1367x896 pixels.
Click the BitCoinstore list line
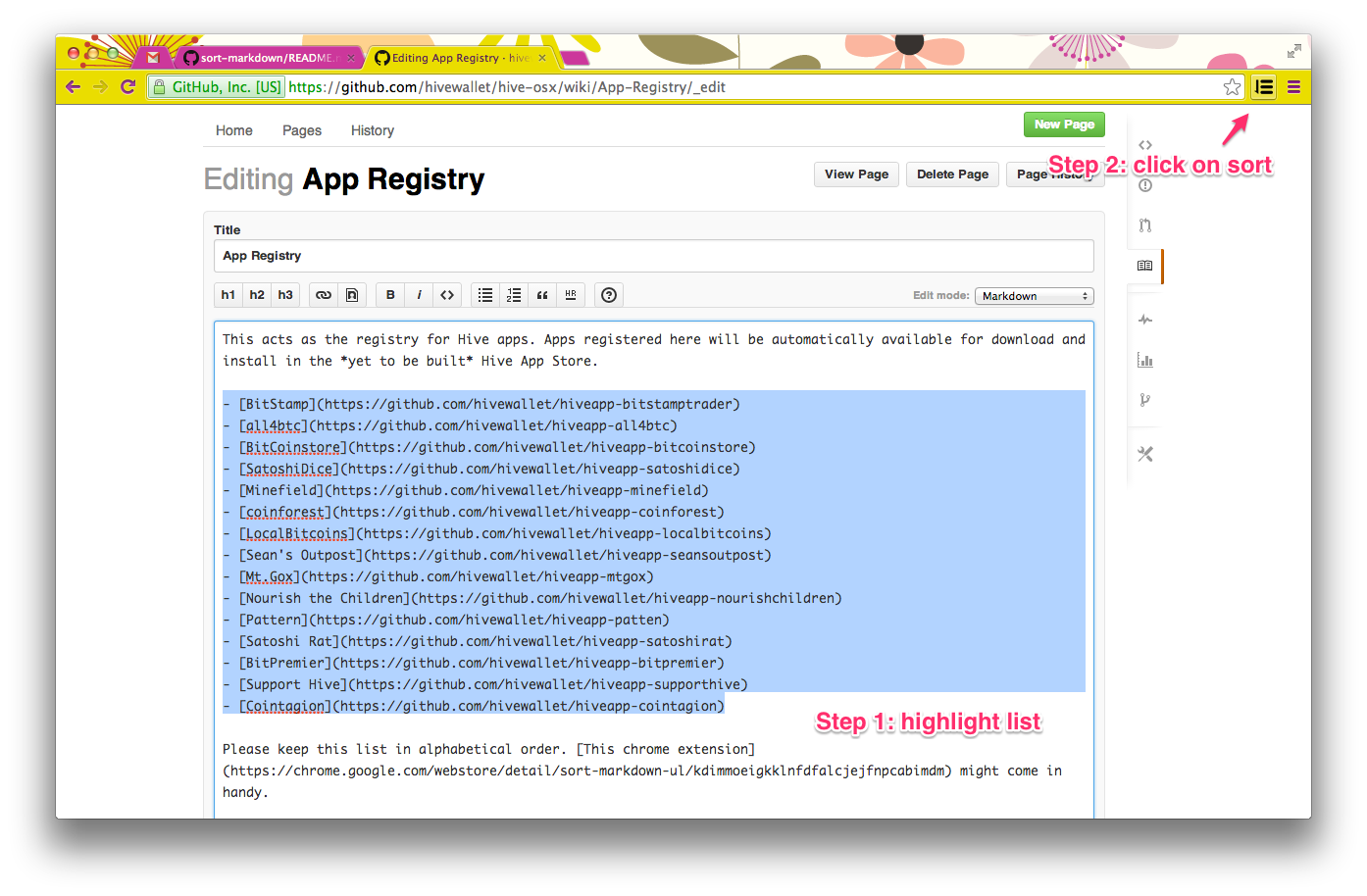point(489,447)
